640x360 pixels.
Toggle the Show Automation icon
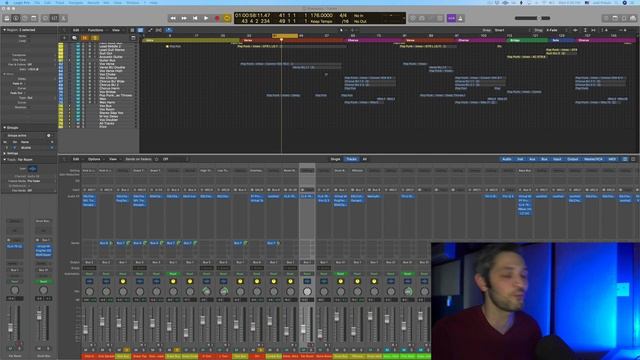[x=150, y=30]
